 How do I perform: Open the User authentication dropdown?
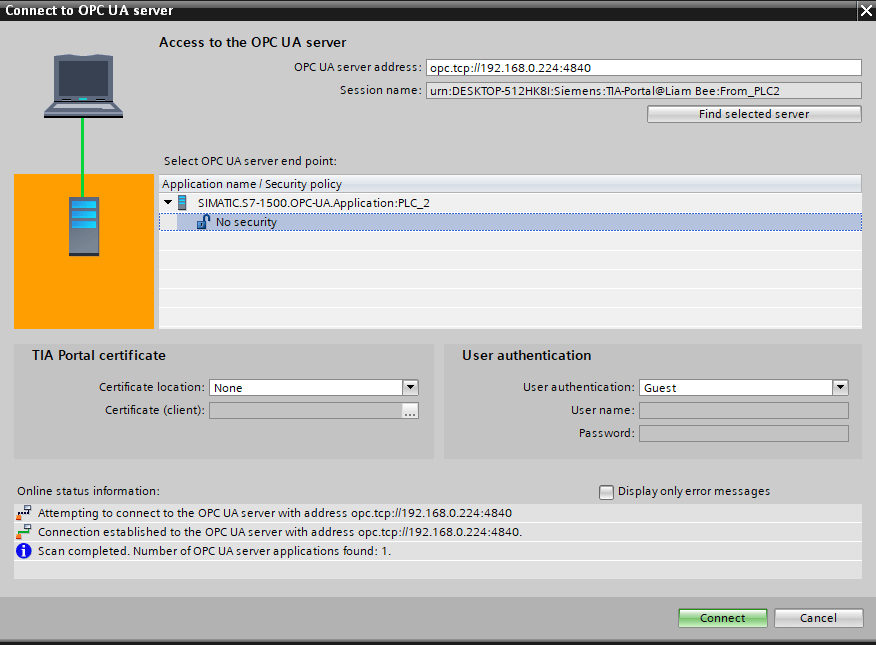pyautogui.click(x=840, y=387)
